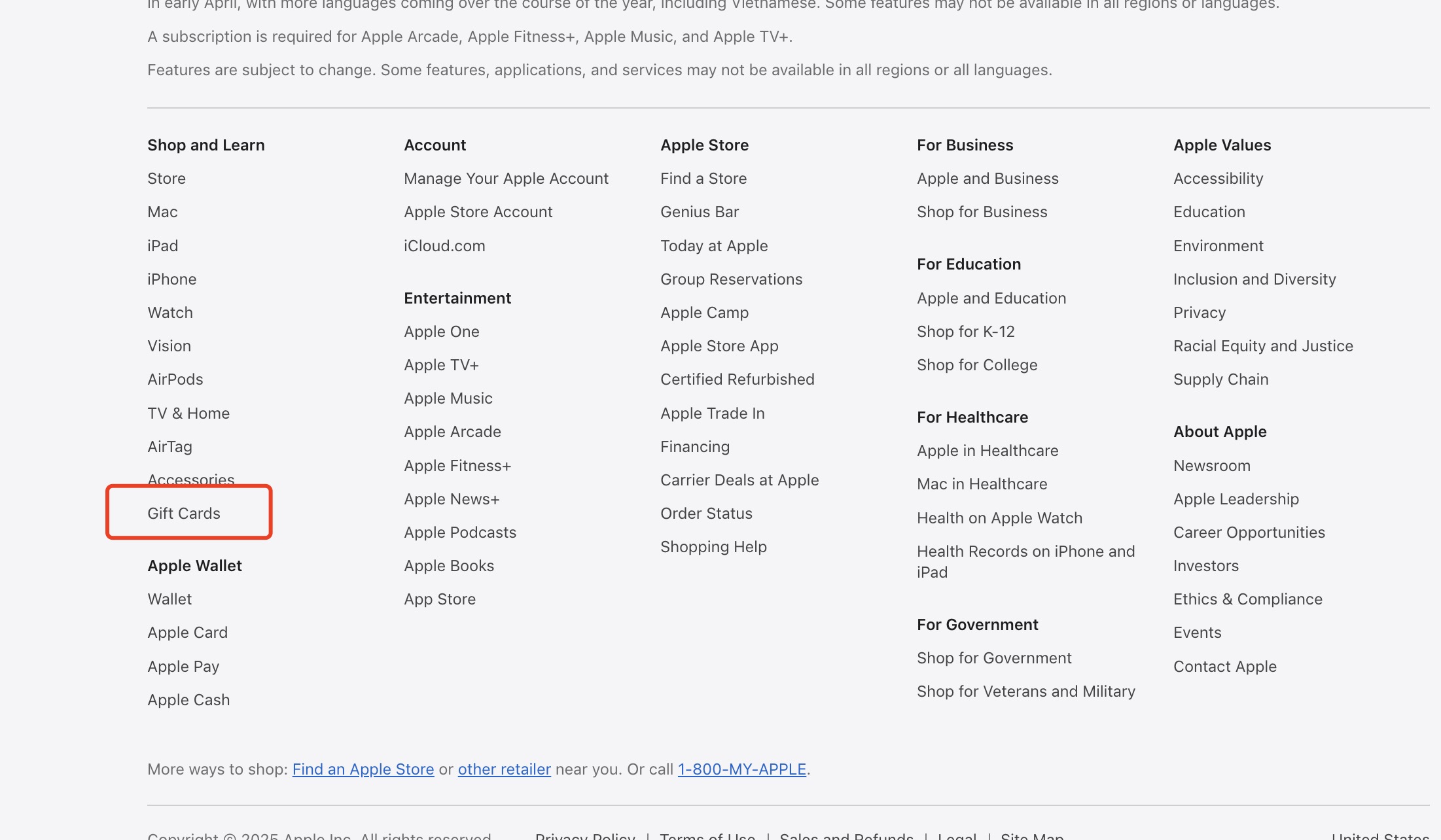Open the AirTag link

pos(169,446)
